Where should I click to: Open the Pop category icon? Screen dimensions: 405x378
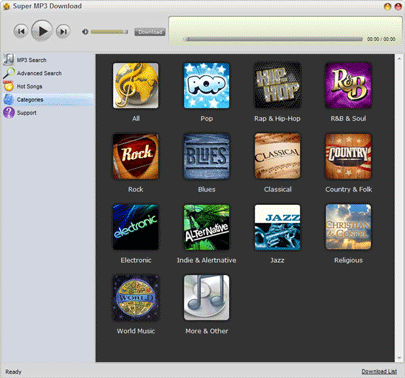[207, 86]
